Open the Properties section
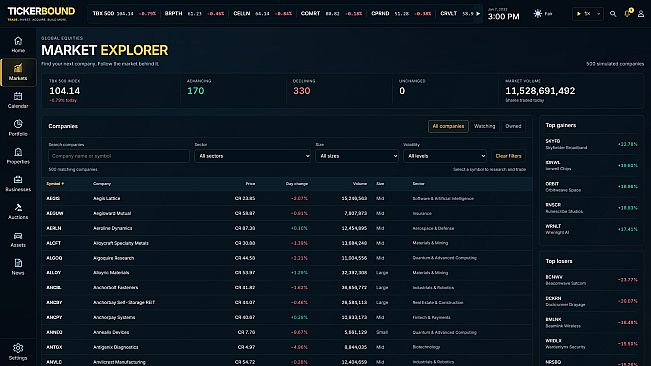 point(18,156)
